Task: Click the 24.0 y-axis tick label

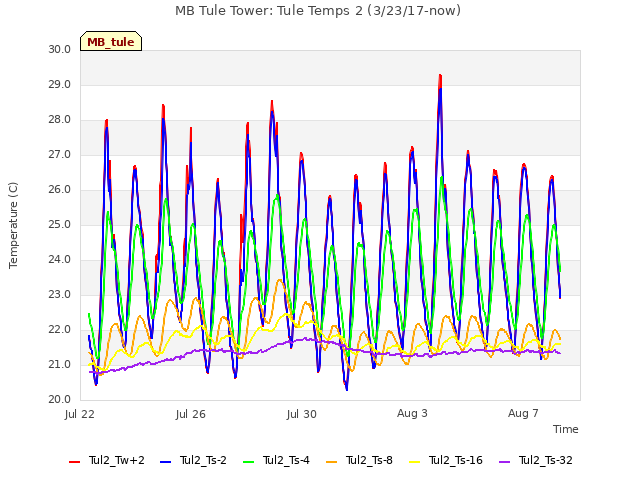Action: 60,260
